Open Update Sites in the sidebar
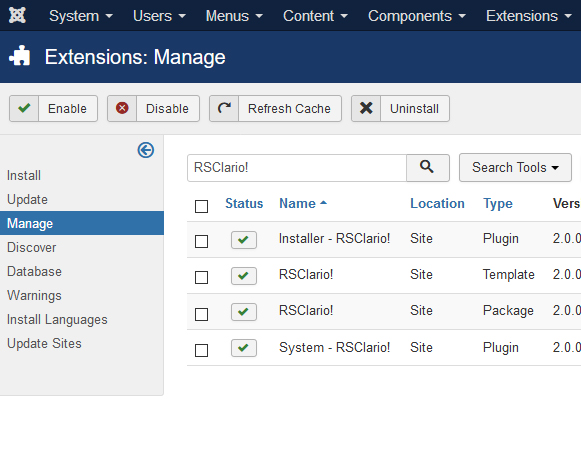This screenshot has width=581, height=462. tap(44, 343)
